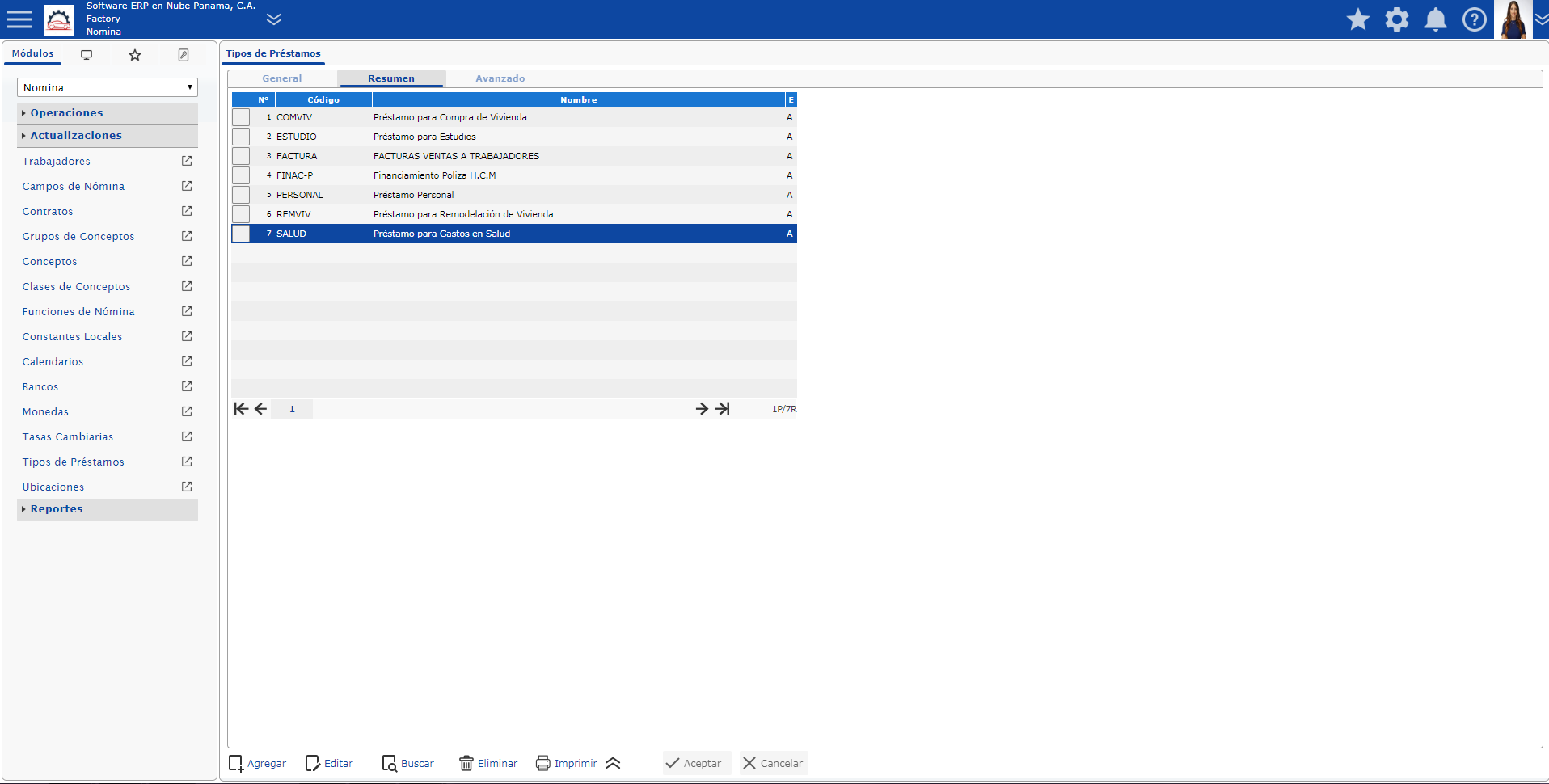Screen dimensions: 1549x784
Task: Open help question mark icon
Action: [x=1475, y=19]
